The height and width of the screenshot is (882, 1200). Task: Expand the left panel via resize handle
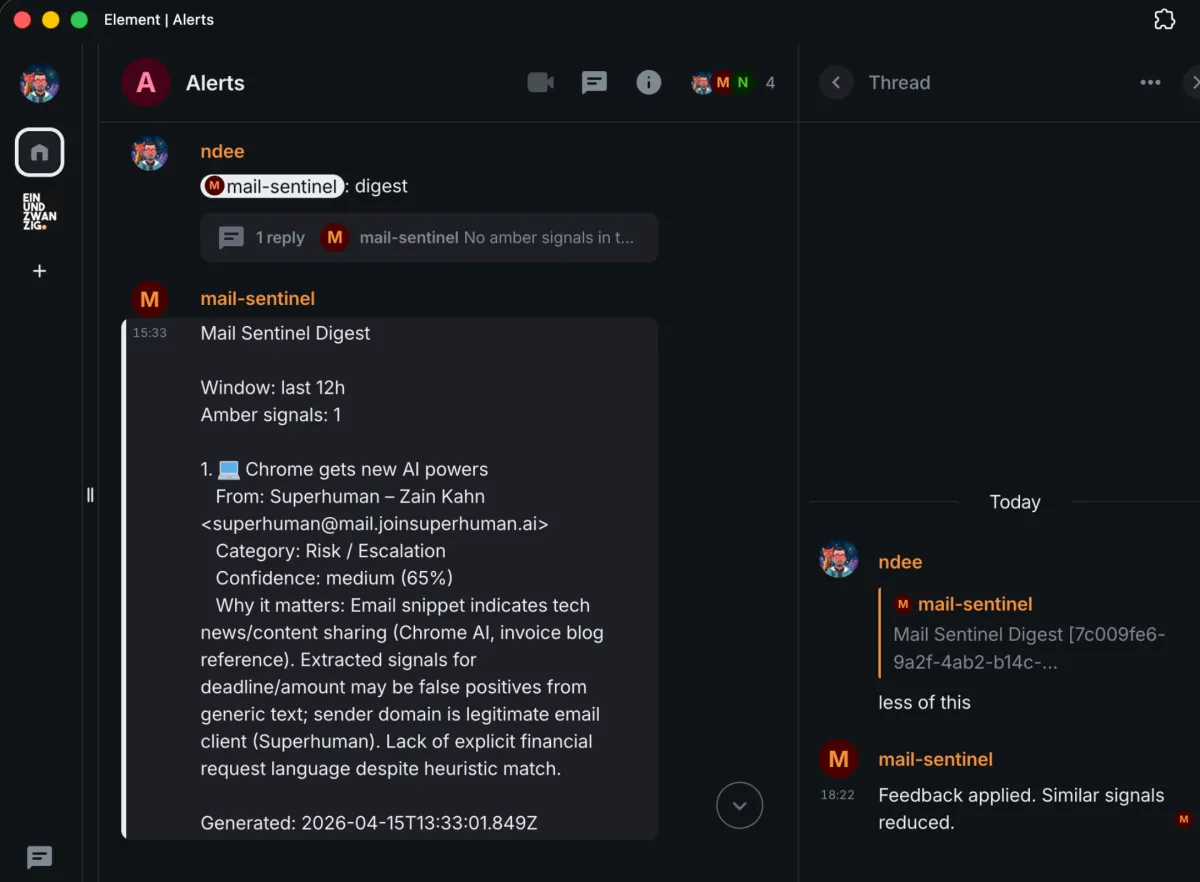90,494
